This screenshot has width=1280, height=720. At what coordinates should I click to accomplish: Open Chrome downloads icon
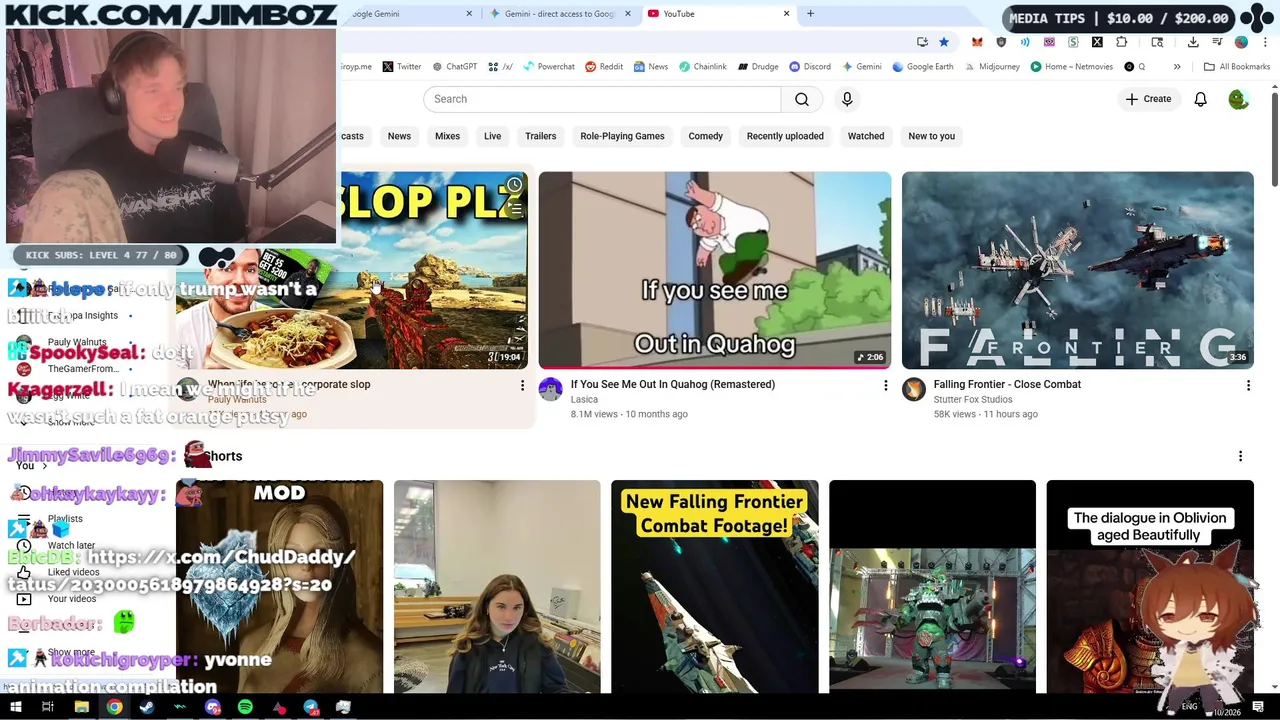pos(1193,42)
